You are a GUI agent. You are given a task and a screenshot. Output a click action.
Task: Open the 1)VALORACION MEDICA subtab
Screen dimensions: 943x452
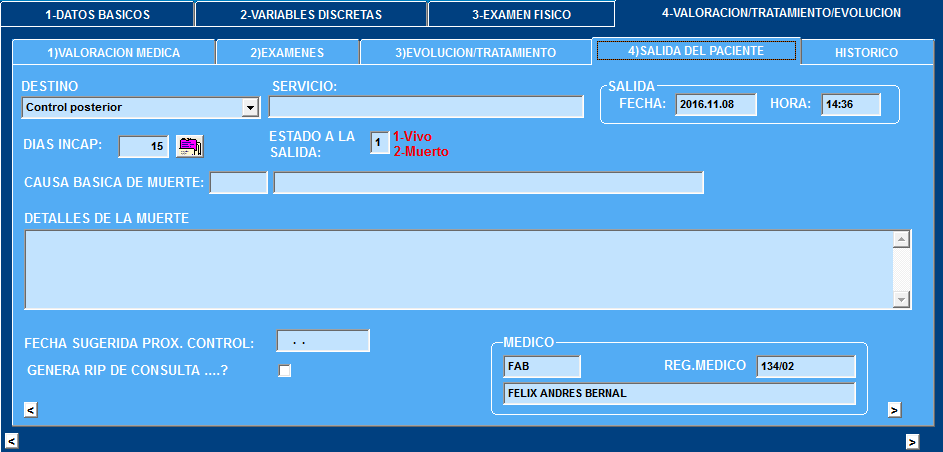[x=114, y=52]
